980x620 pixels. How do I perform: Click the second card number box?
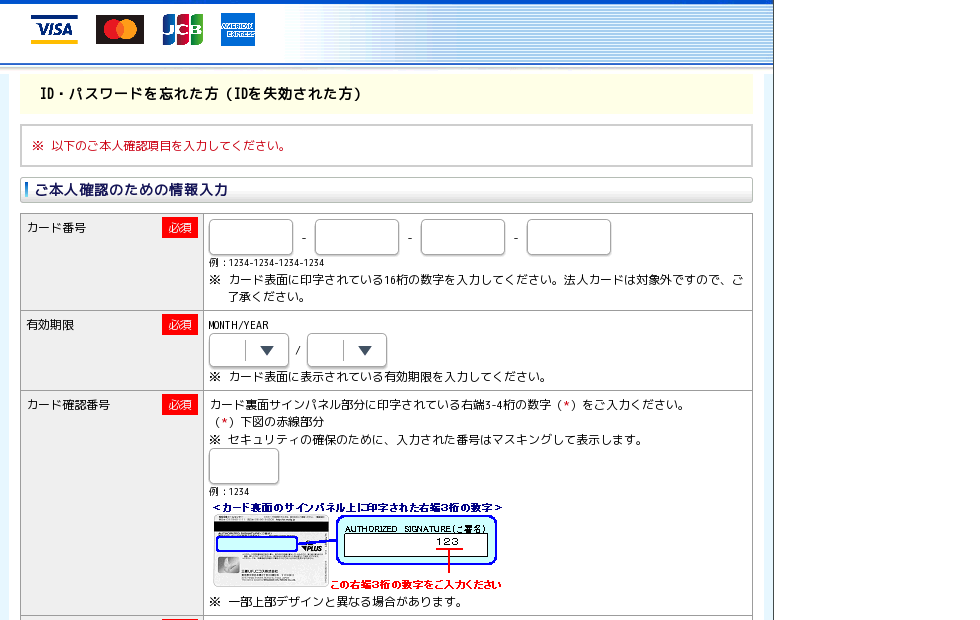357,237
